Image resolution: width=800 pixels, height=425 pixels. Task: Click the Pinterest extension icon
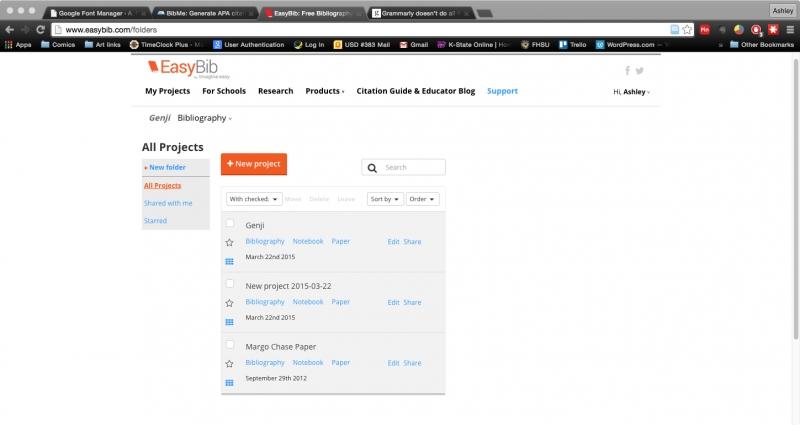point(705,30)
